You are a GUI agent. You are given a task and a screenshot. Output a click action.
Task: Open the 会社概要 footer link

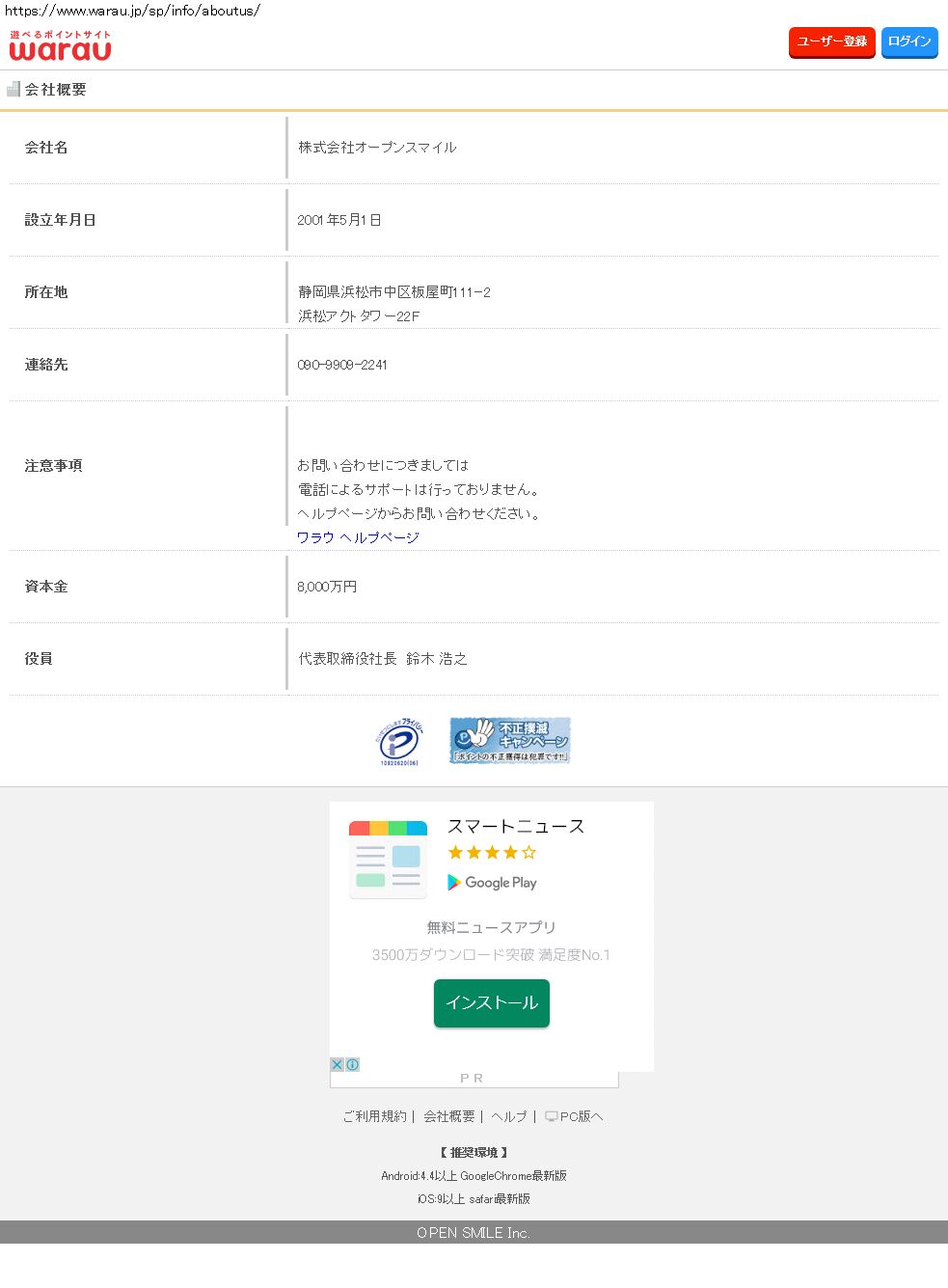coord(449,1116)
